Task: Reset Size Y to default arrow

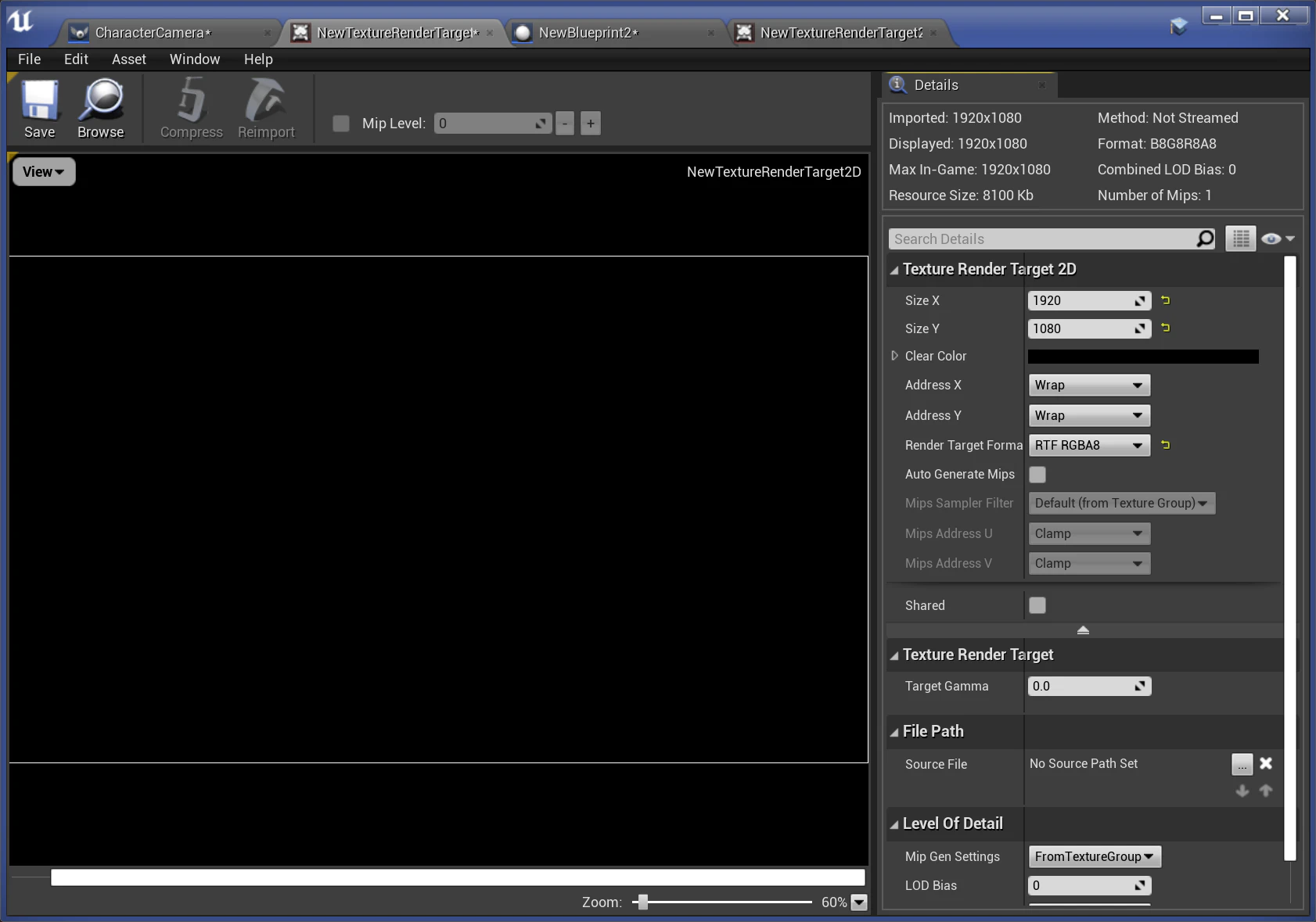Action: coord(1165,328)
